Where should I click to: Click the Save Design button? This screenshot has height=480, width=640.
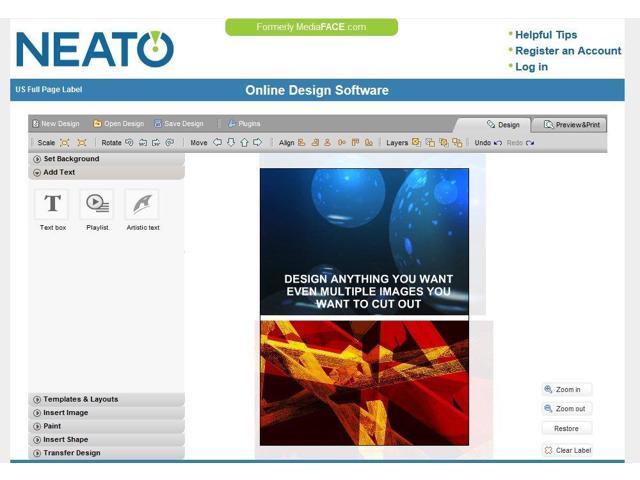click(x=179, y=124)
